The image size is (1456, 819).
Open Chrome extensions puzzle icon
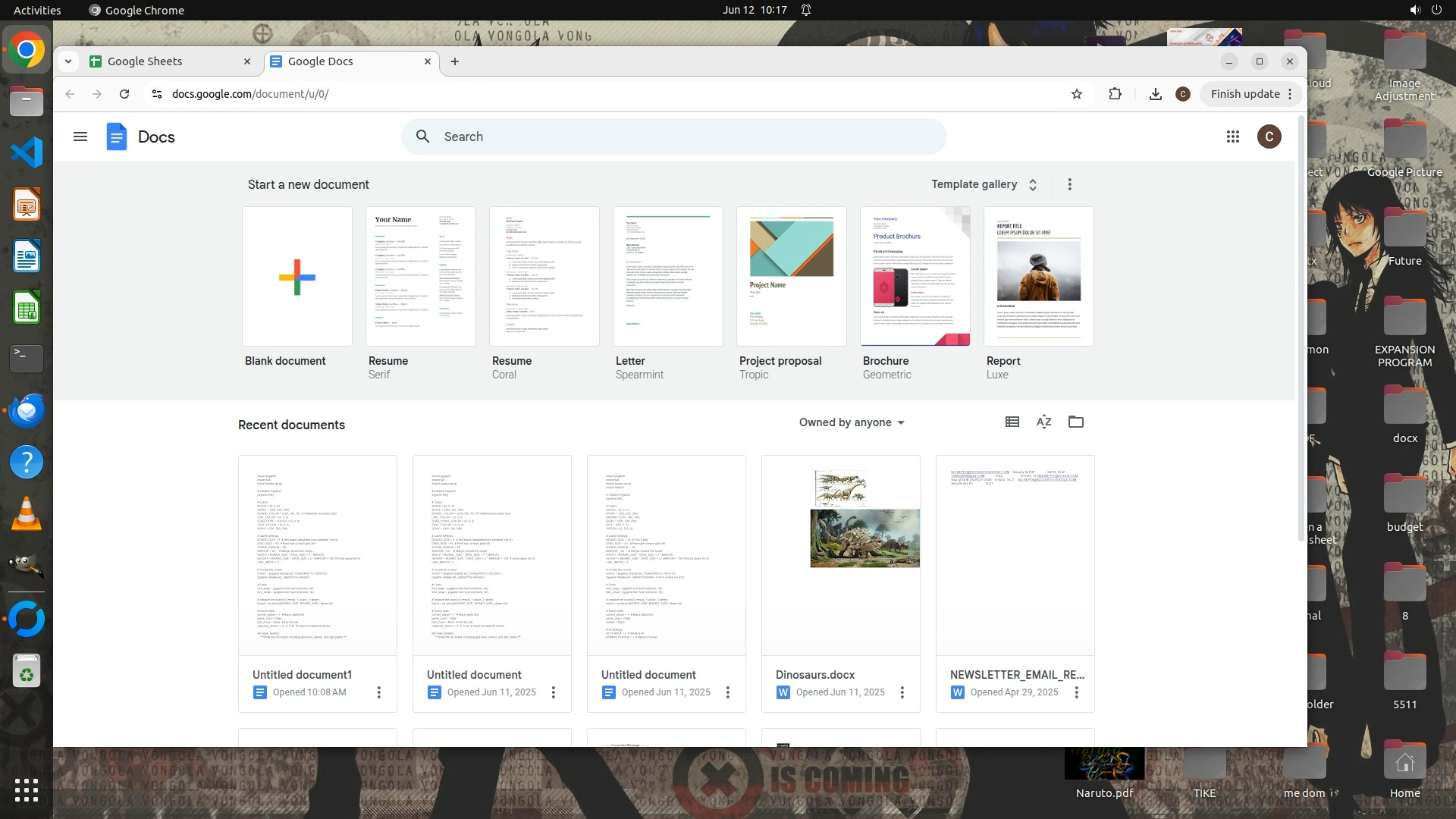pos(1115,94)
